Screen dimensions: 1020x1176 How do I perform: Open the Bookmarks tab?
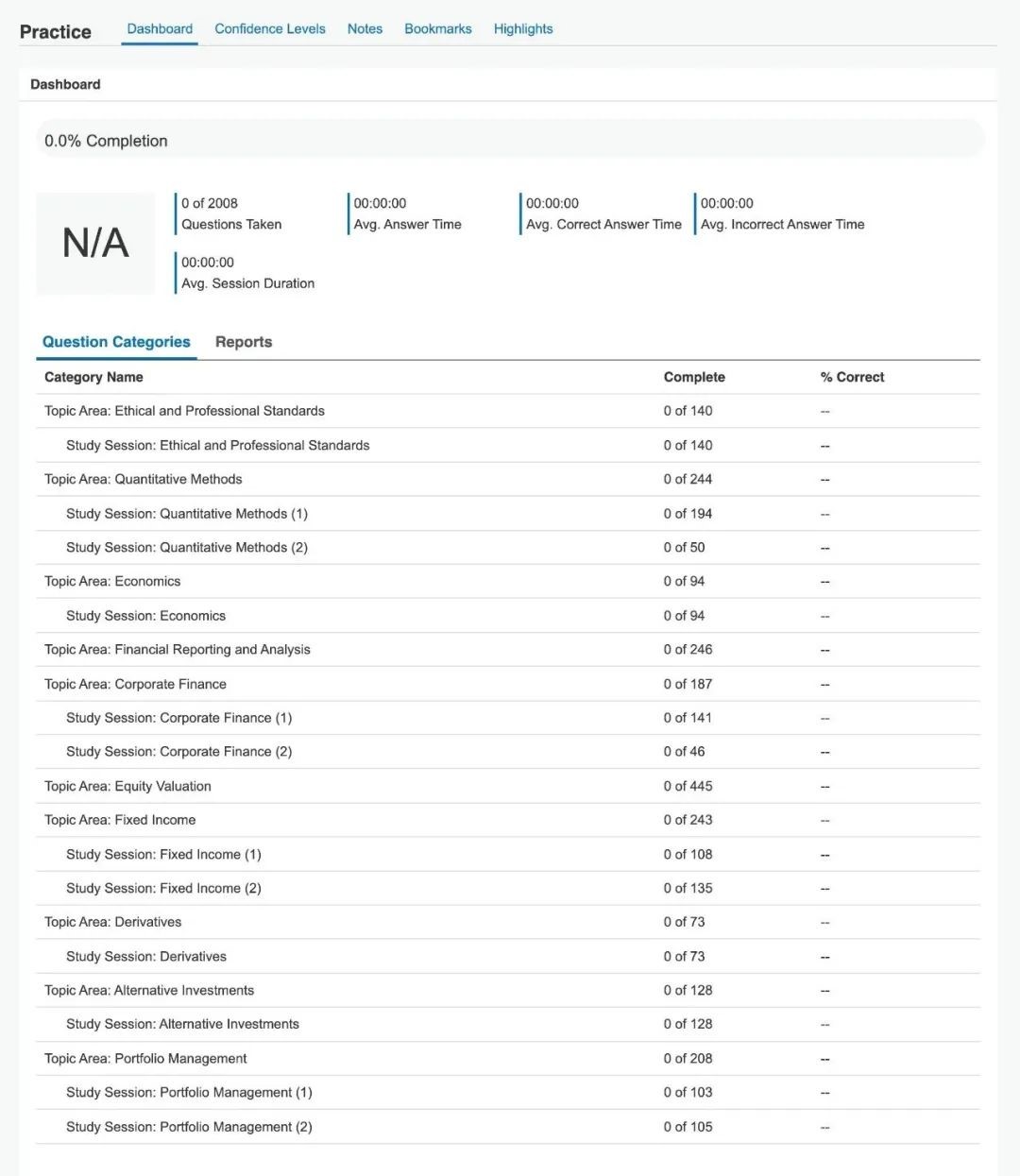pos(437,29)
